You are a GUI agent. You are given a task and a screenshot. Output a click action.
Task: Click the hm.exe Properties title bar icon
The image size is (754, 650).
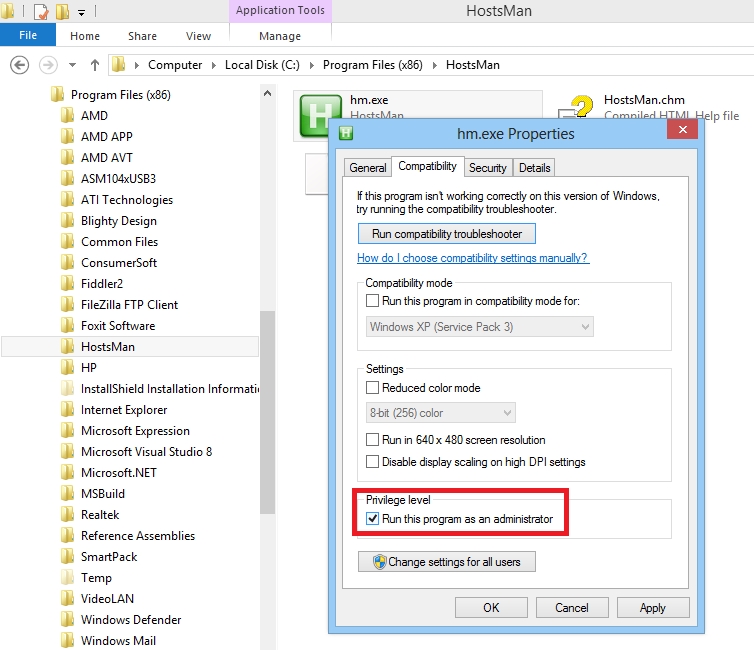pyautogui.click(x=346, y=133)
